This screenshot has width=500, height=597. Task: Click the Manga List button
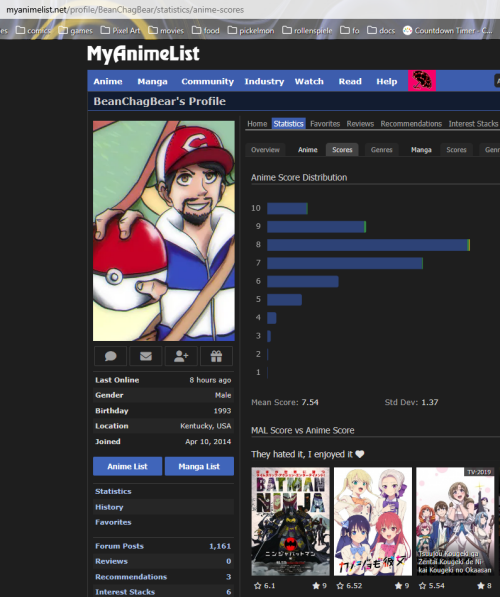coord(199,466)
